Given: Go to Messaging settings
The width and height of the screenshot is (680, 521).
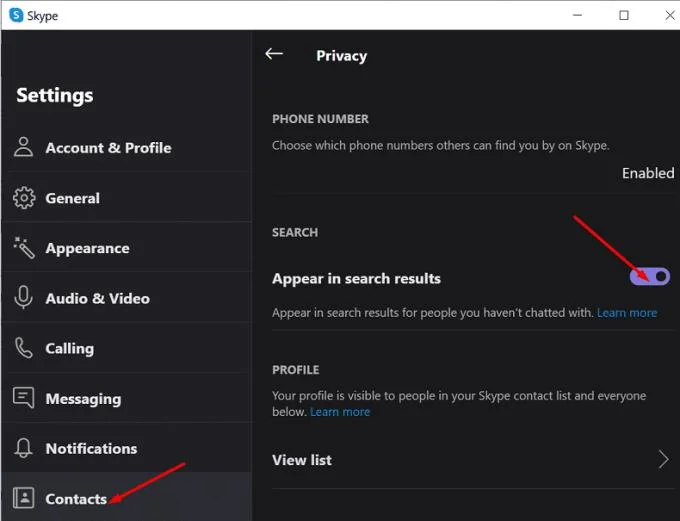Looking at the screenshot, I should click(x=127, y=398).
